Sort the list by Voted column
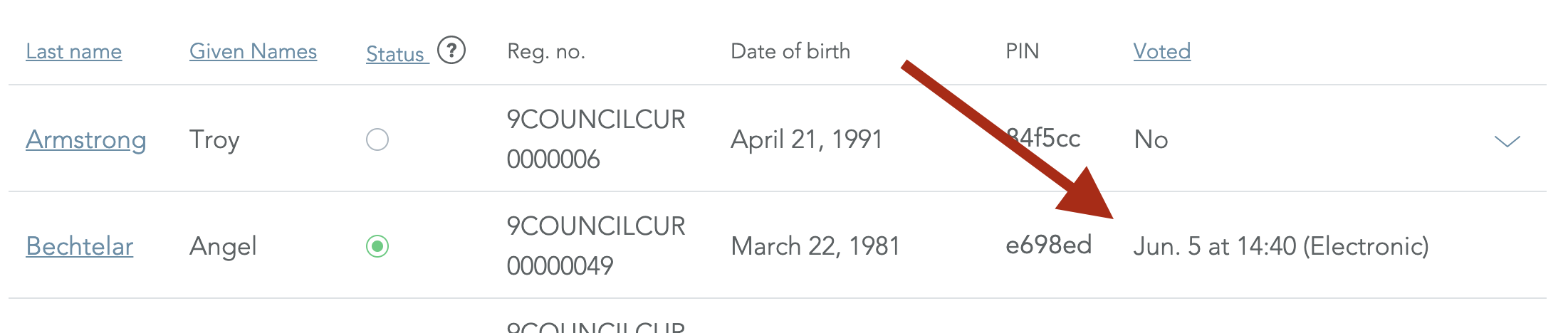This screenshot has height=333, width=1568. point(1162,51)
